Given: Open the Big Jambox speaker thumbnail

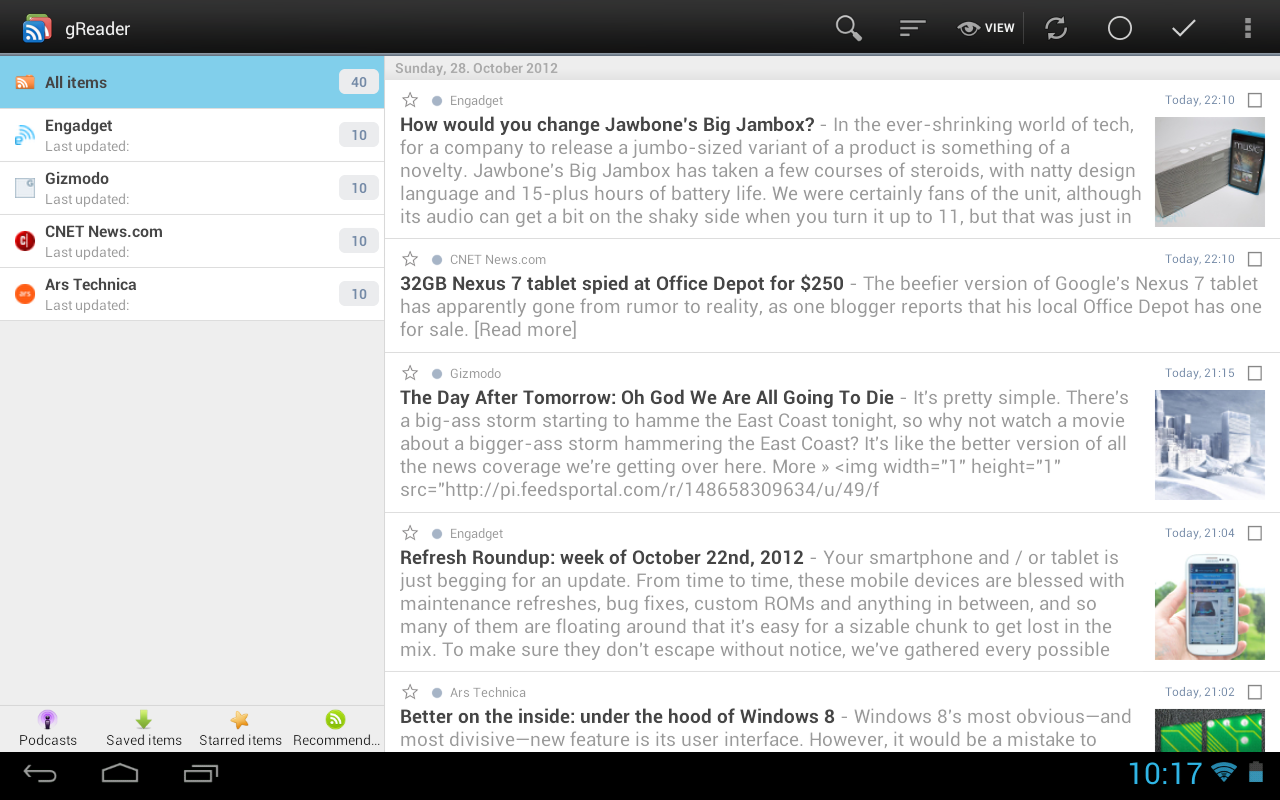Looking at the screenshot, I should click(1210, 172).
